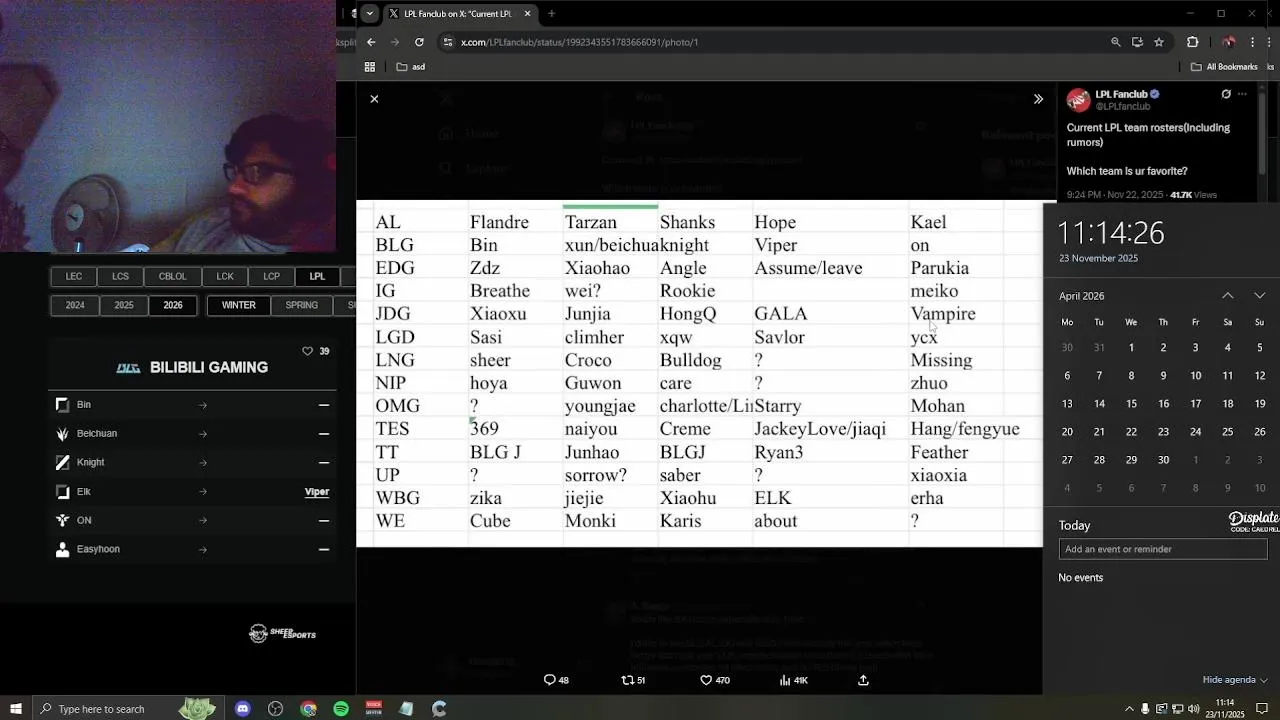Go back in the Chrome browser
Screen dimensions: 1280x720
tap(371, 42)
